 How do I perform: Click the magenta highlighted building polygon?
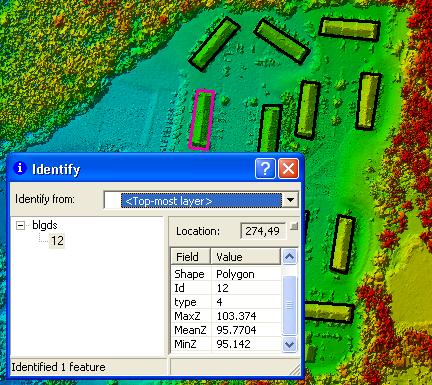tap(201, 119)
